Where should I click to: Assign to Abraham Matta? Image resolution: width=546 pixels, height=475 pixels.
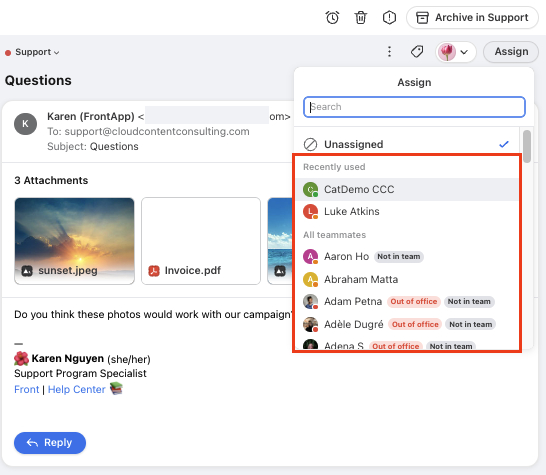pyautogui.click(x=406, y=279)
